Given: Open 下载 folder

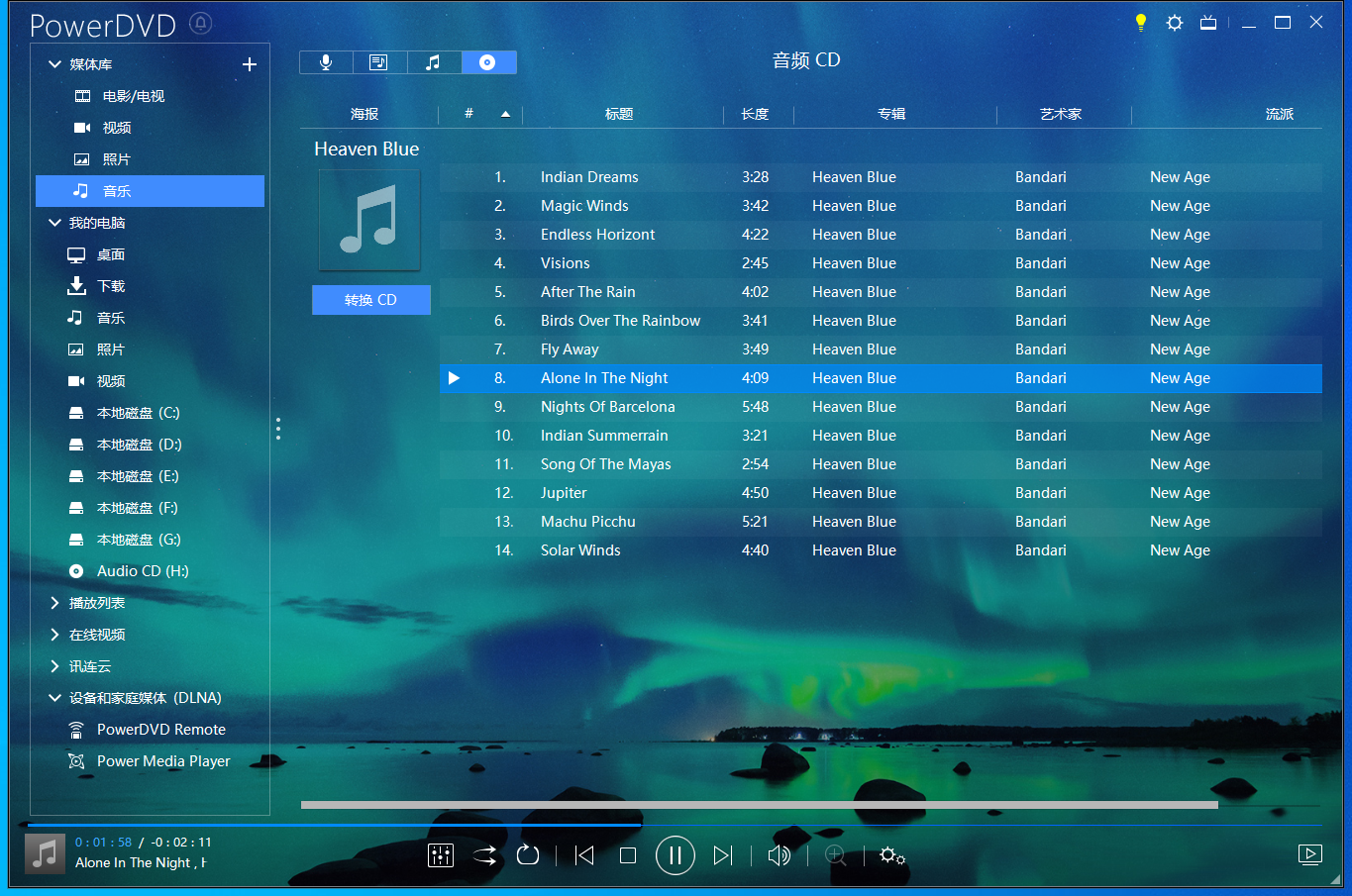Looking at the screenshot, I should click(x=150, y=286).
